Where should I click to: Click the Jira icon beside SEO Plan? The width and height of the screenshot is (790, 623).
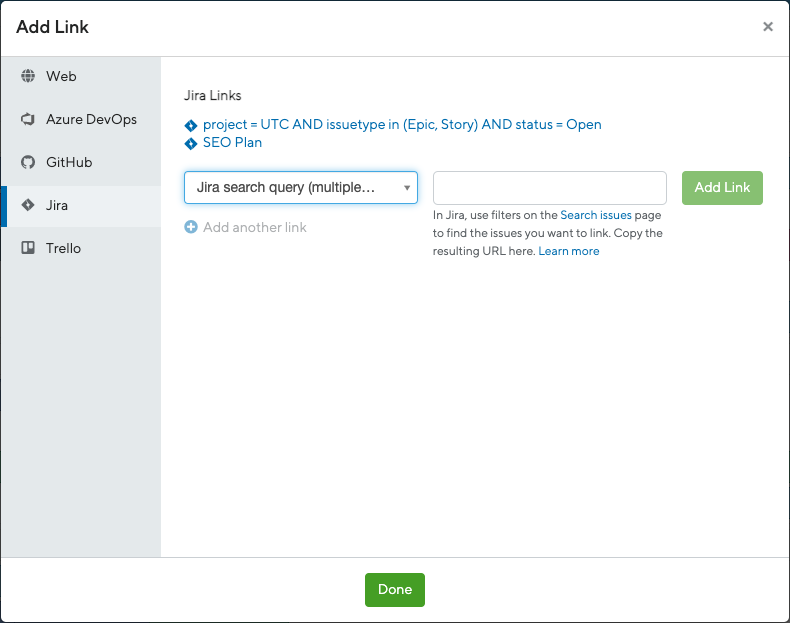tap(191, 143)
